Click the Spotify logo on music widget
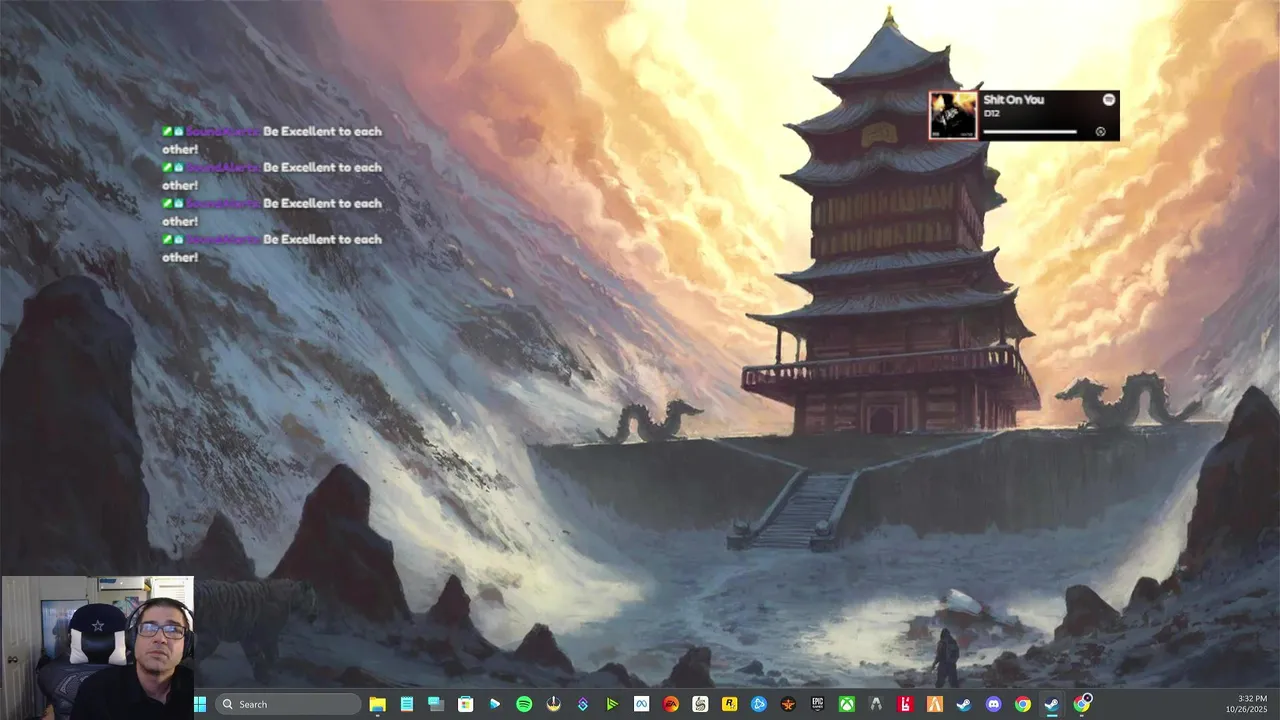The width and height of the screenshot is (1280, 720). pos(1109,100)
